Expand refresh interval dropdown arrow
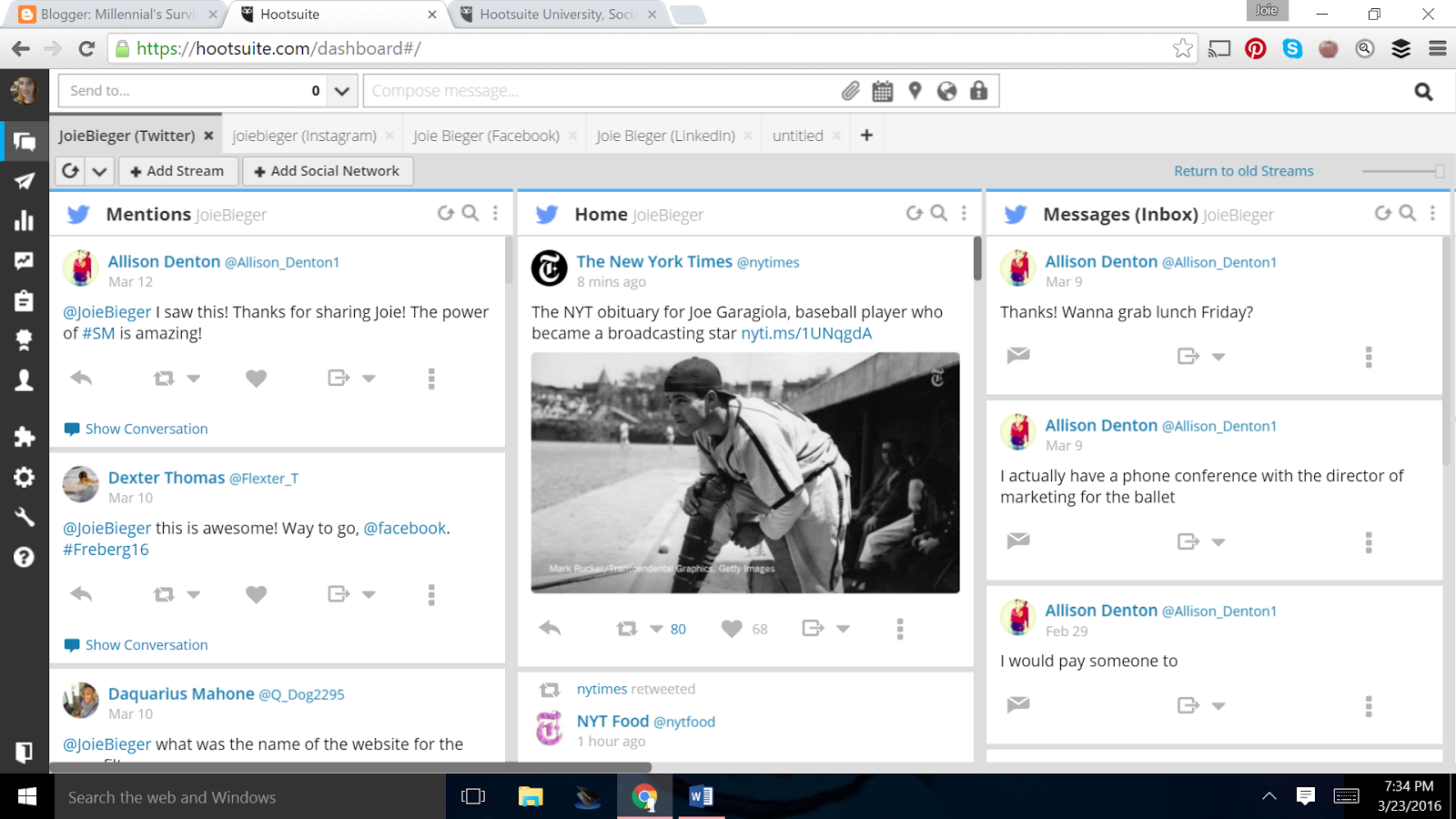This screenshot has height=819, width=1456. tap(100, 171)
